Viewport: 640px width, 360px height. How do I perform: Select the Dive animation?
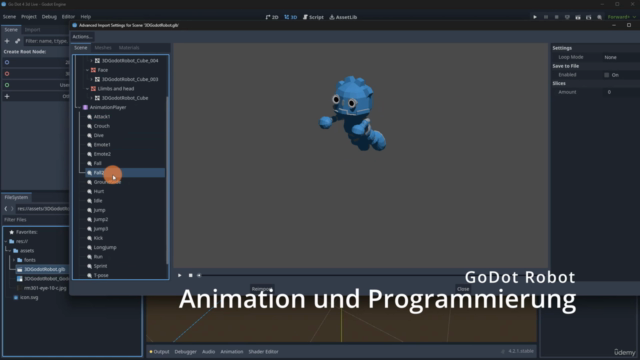tap(98, 136)
